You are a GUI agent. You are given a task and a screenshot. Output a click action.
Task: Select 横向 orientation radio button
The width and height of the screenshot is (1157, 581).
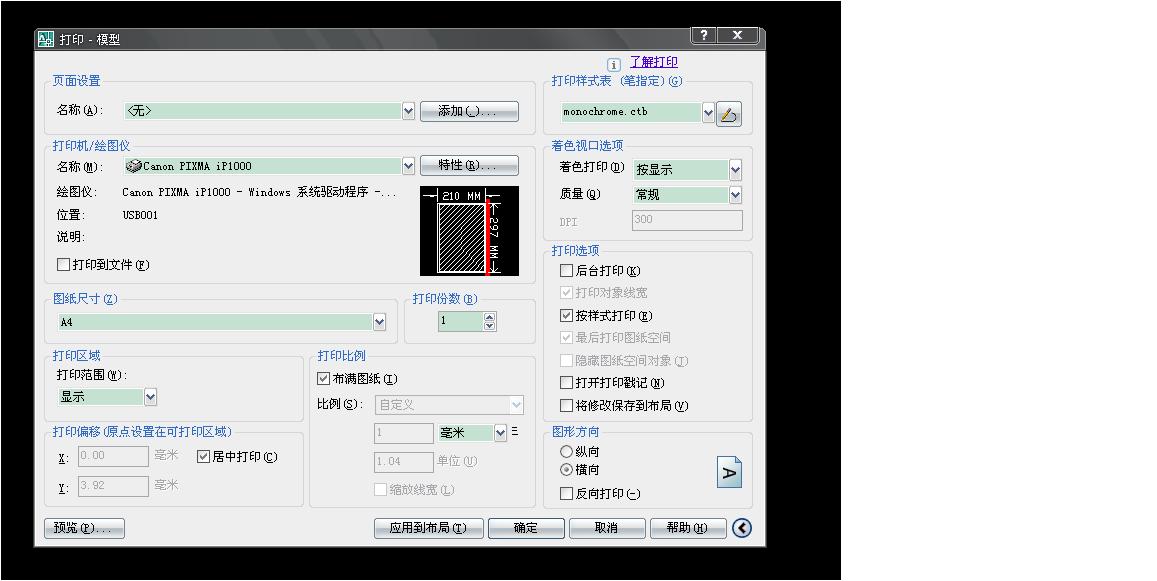567,470
